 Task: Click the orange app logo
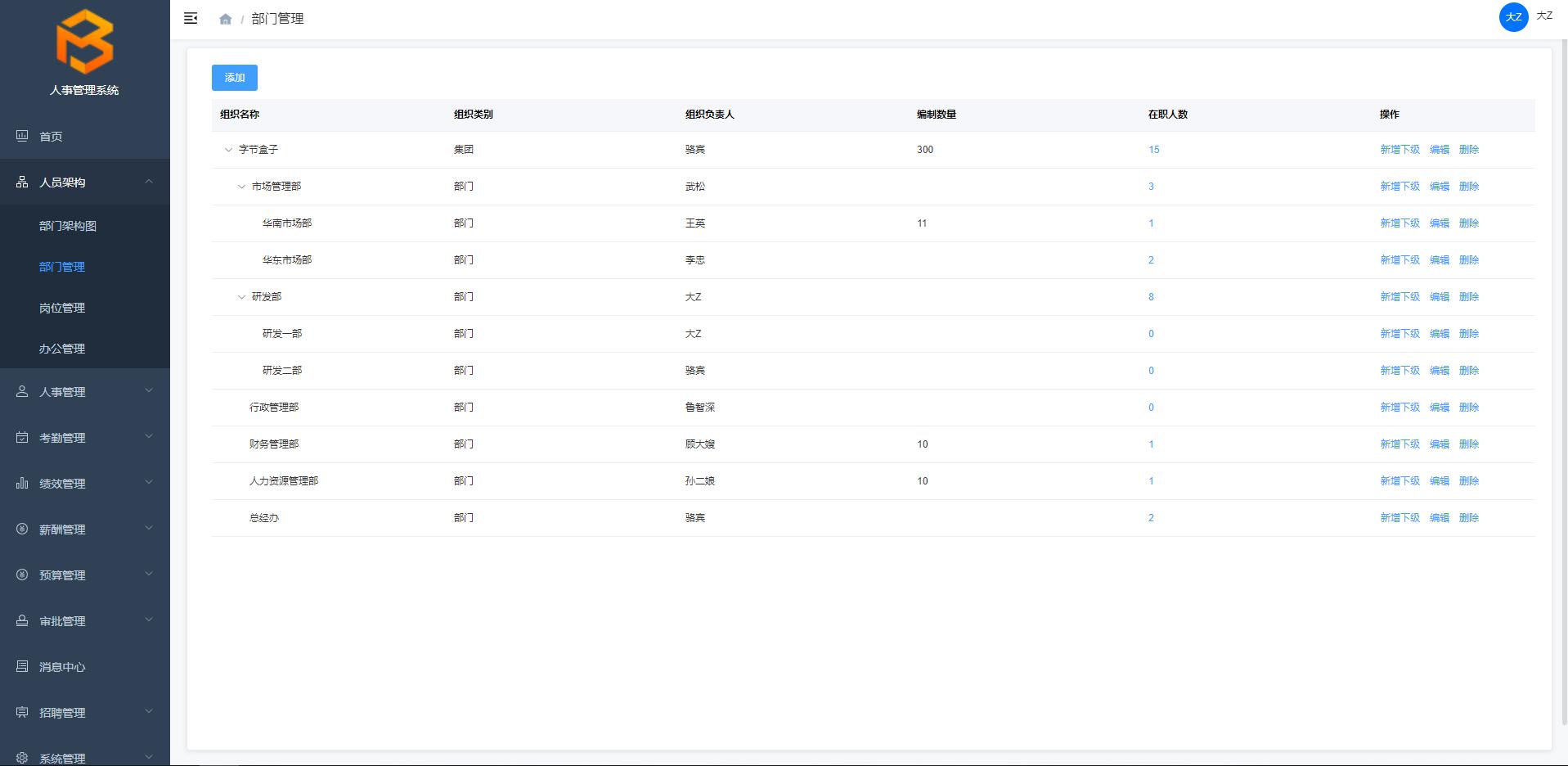pos(84,43)
